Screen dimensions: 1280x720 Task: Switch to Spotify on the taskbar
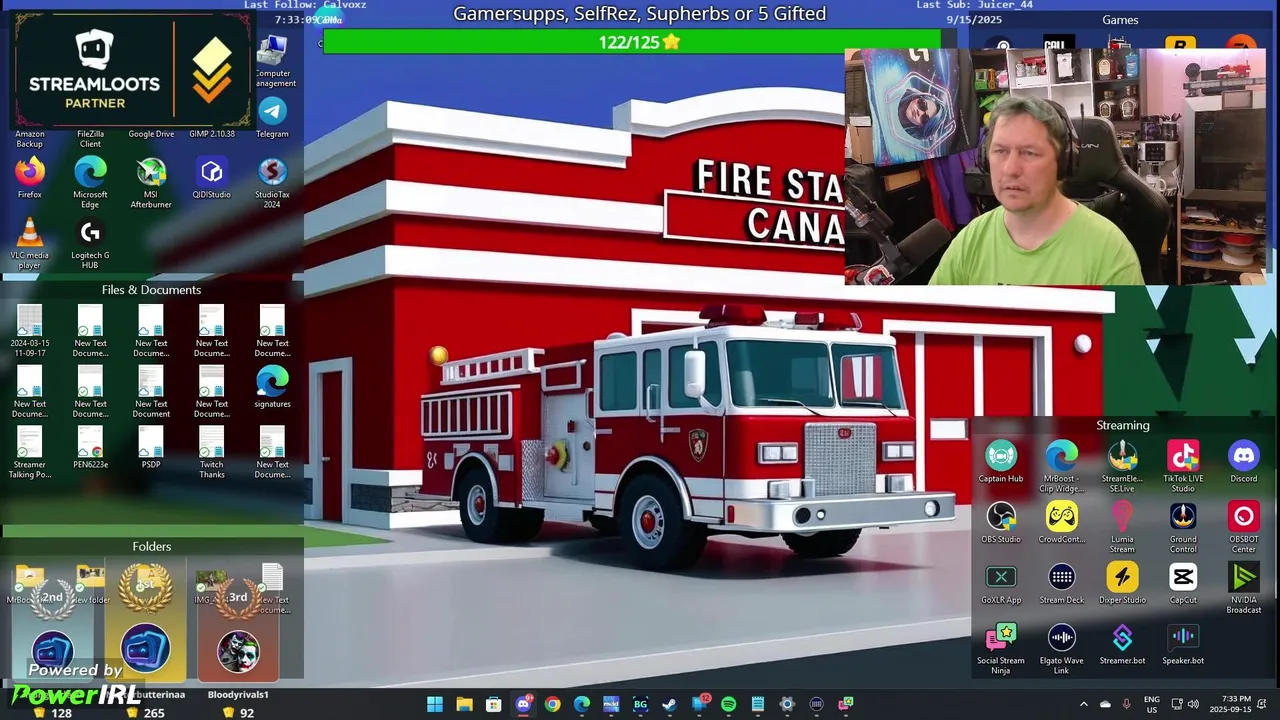[728, 704]
